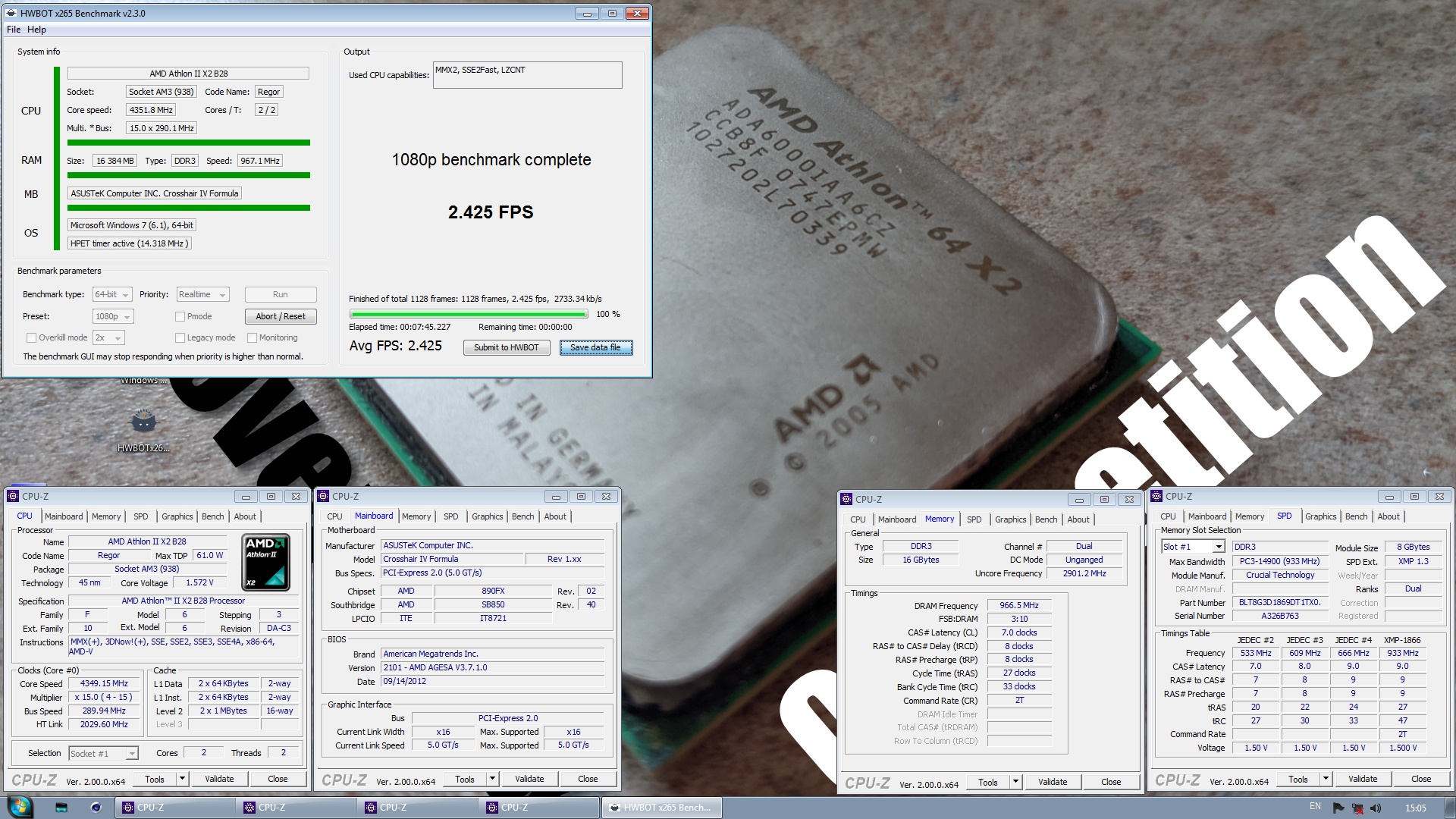Click Validate in CPU-Z Mainboard window
Image resolution: width=1456 pixels, height=819 pixels.
click(529, 779)
